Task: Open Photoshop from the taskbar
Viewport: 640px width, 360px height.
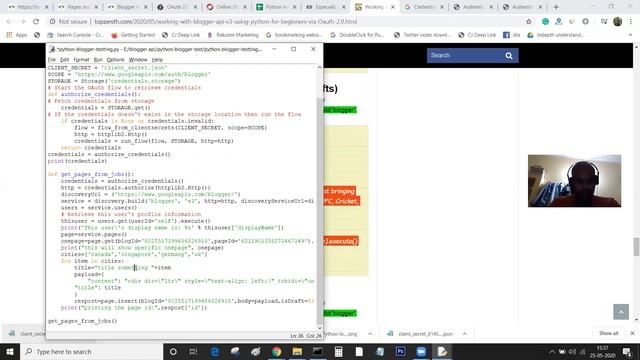Action: tap(400, 351)
